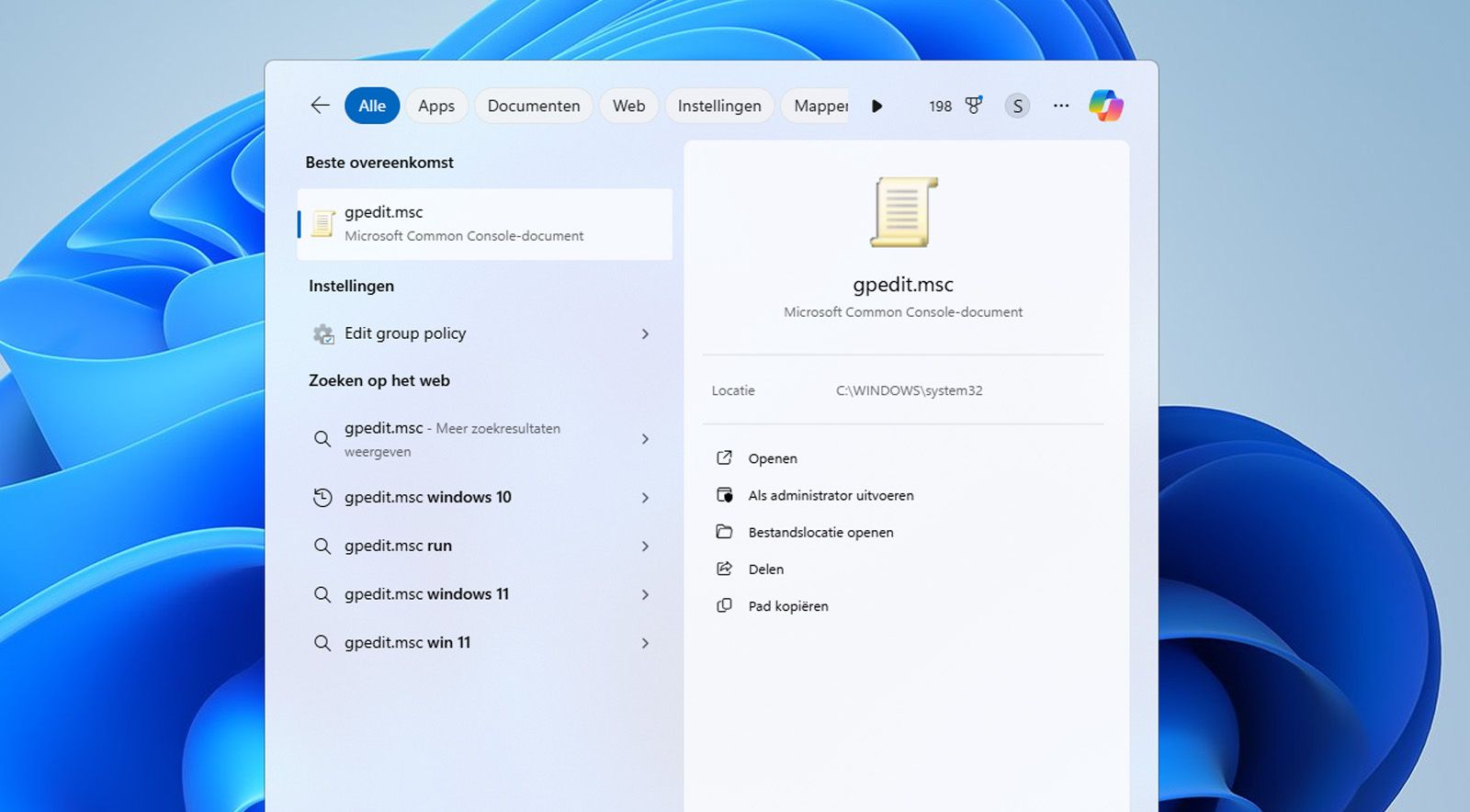Image resolution: width=1470 pixels, height=812 pixels.
Task: Switch to the Documenten filter tab
Action: pos(534,106)
